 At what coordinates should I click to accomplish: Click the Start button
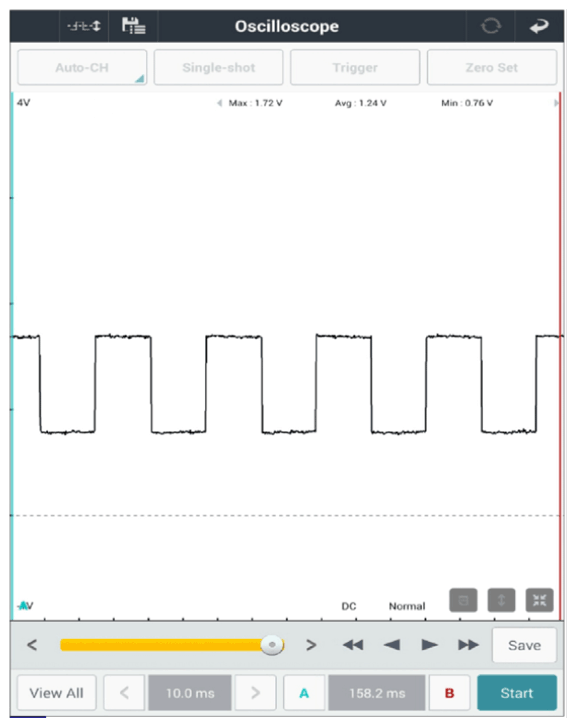(x=517, y=693)
